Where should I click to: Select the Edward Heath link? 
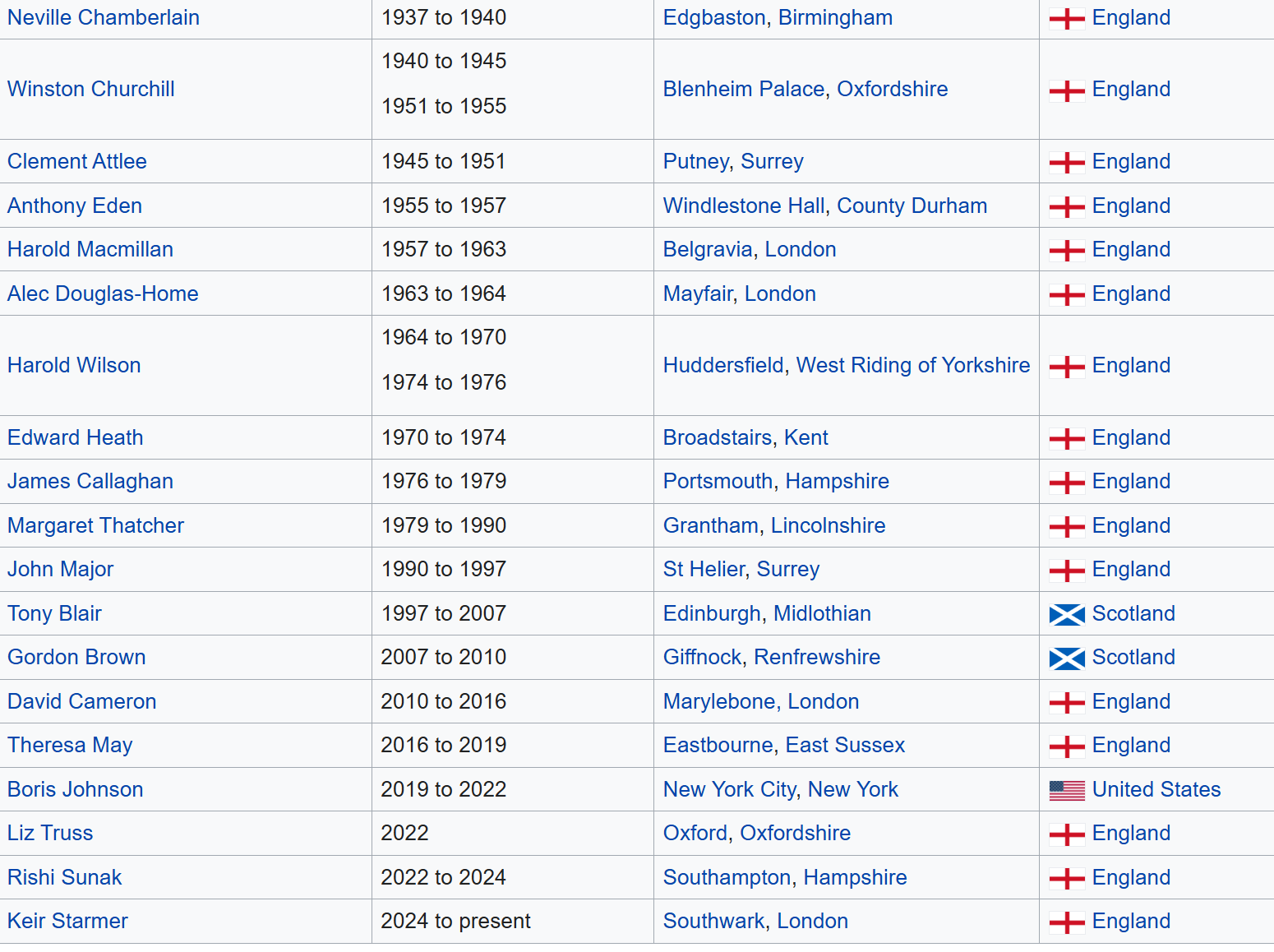(76, 438)
